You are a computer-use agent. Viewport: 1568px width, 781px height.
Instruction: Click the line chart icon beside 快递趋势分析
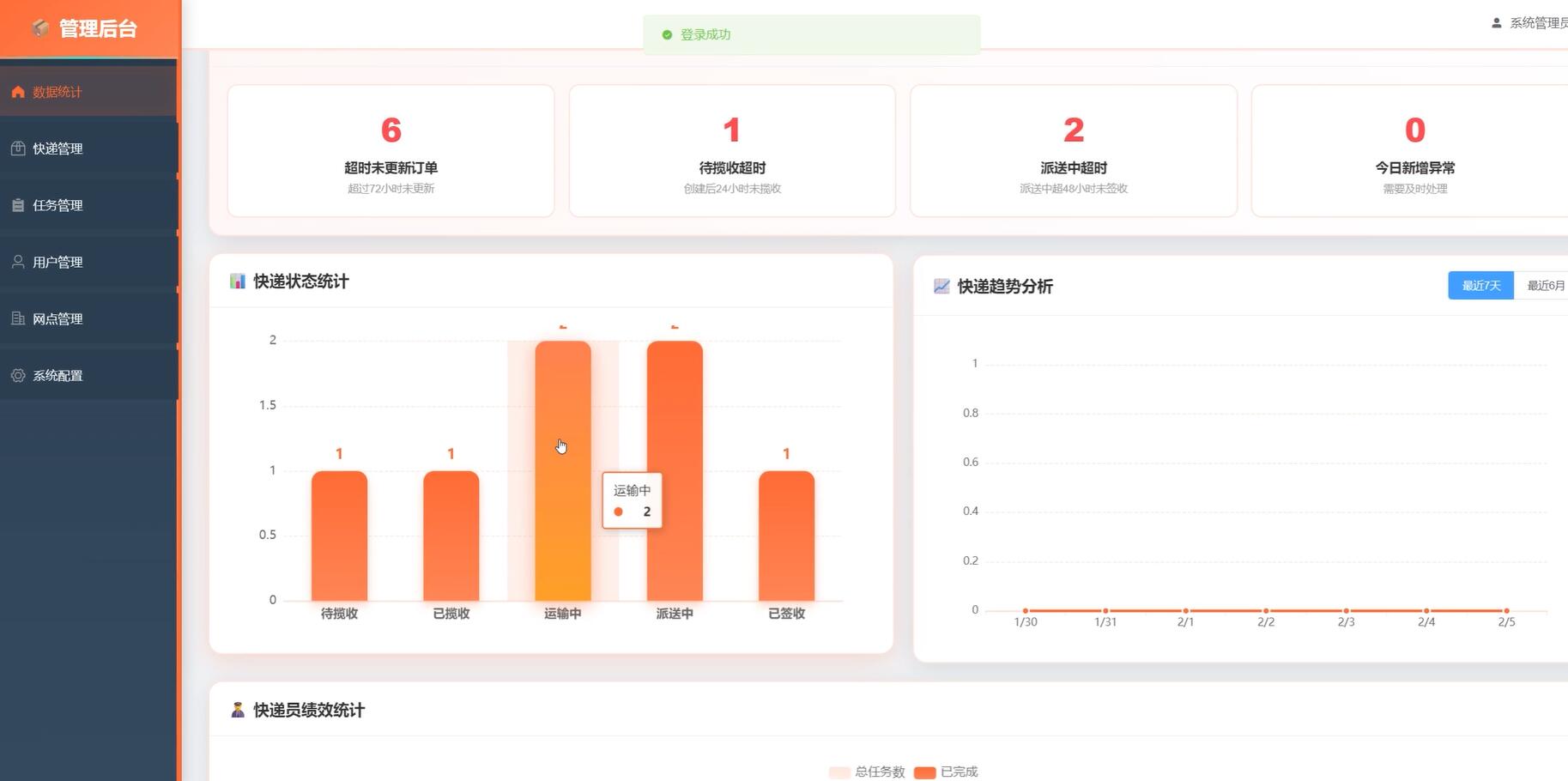941,287
